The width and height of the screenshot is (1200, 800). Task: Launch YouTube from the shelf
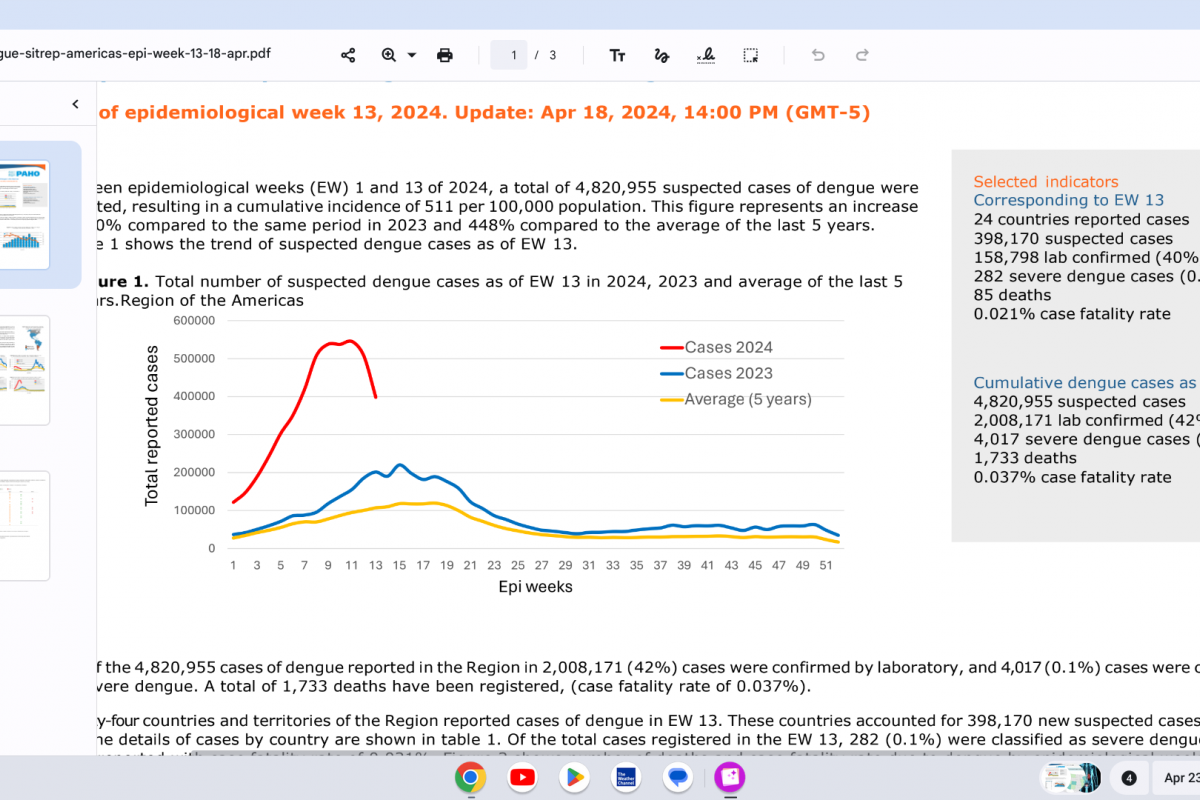coord(522,777)
